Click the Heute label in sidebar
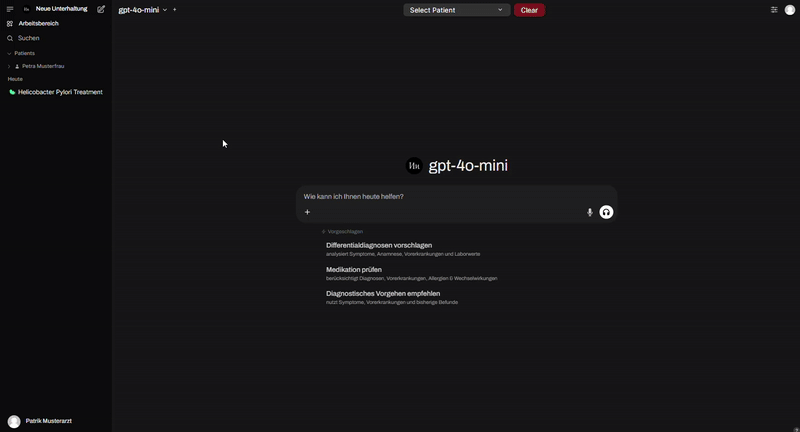 tap(15, 79)
